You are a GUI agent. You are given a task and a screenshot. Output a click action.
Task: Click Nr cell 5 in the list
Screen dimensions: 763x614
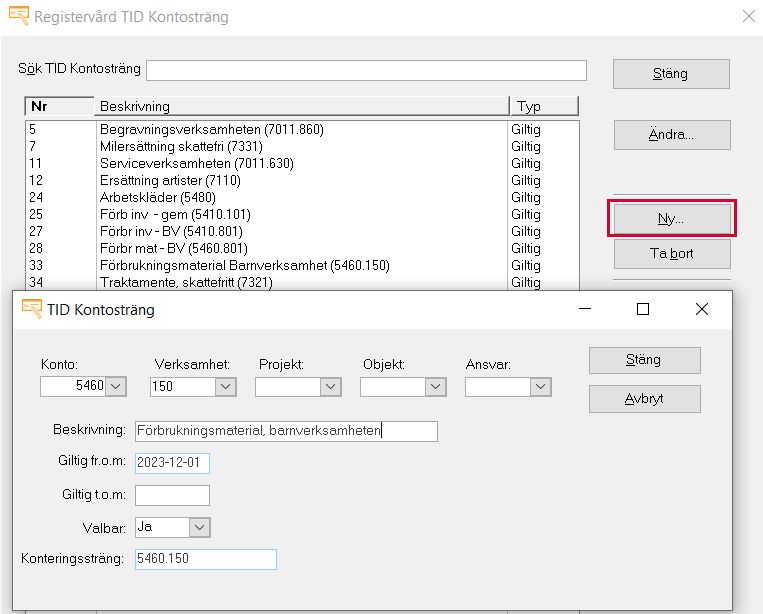click(33, 129)
